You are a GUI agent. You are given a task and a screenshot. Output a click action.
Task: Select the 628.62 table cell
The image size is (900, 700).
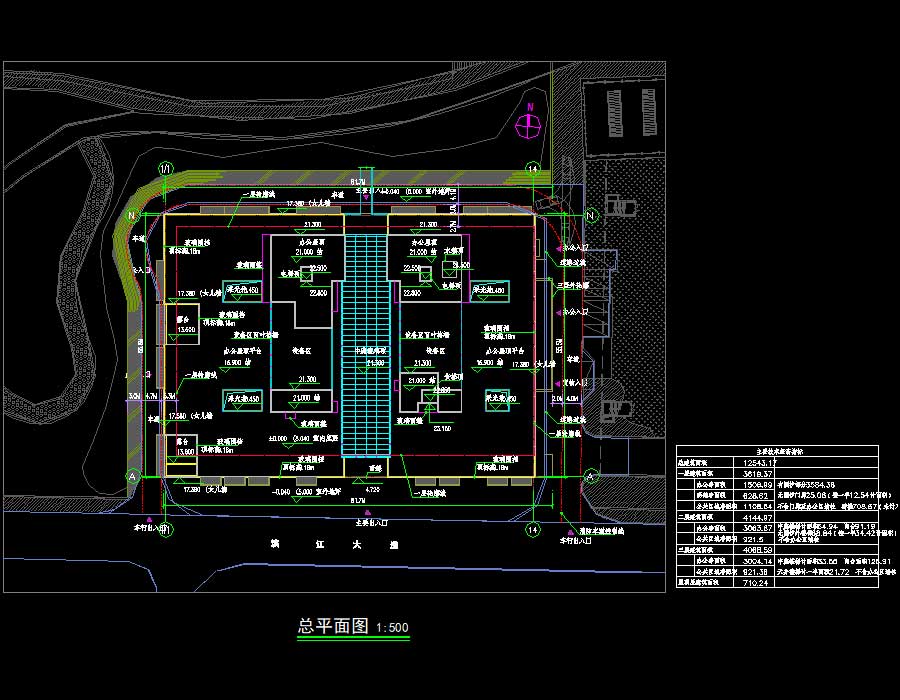point(755,496)
